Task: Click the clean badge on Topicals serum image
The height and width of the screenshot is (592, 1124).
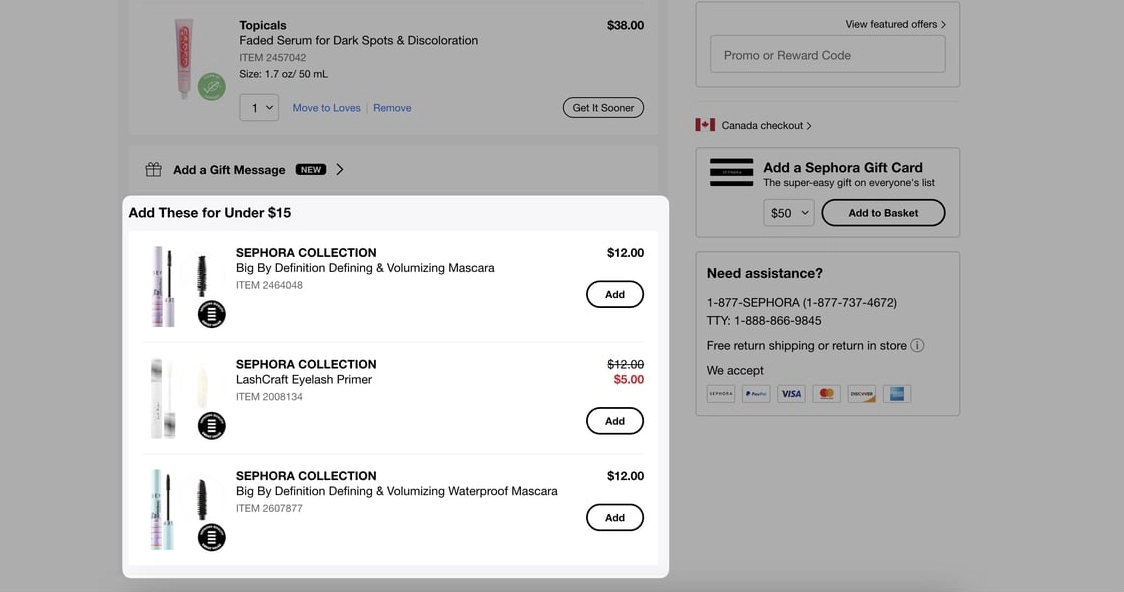Action: coord(211,87)
